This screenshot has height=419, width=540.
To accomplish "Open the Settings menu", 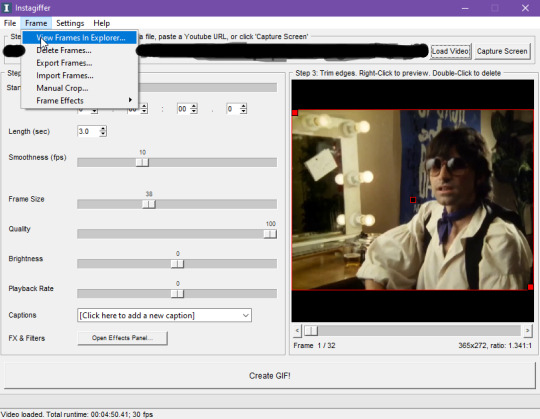I will (70, 23).
